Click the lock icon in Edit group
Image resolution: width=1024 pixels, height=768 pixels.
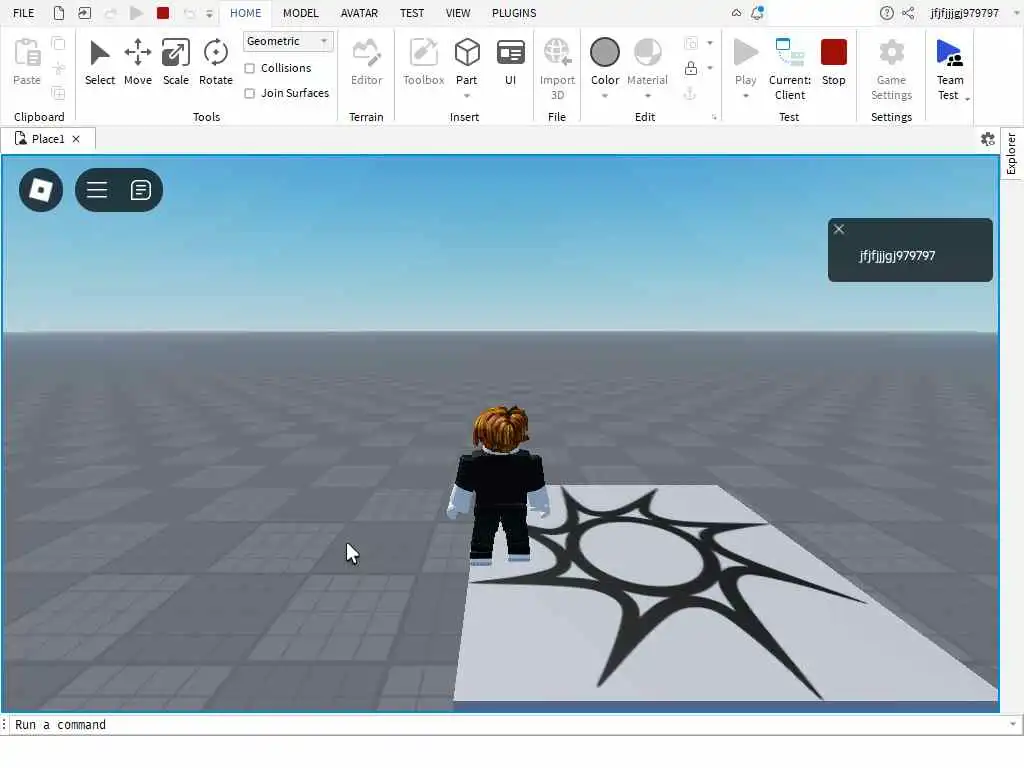tap(691, 68)
